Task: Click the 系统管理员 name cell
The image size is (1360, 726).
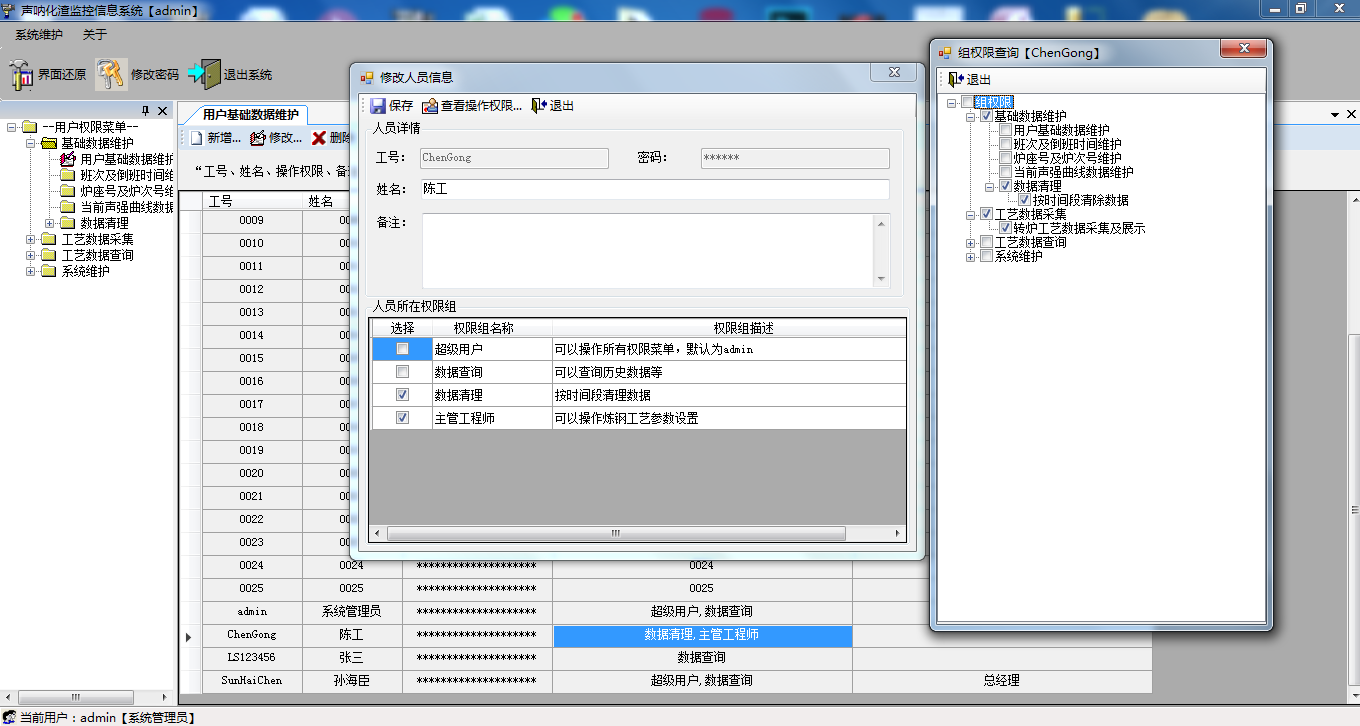Action: click(352, 612)
